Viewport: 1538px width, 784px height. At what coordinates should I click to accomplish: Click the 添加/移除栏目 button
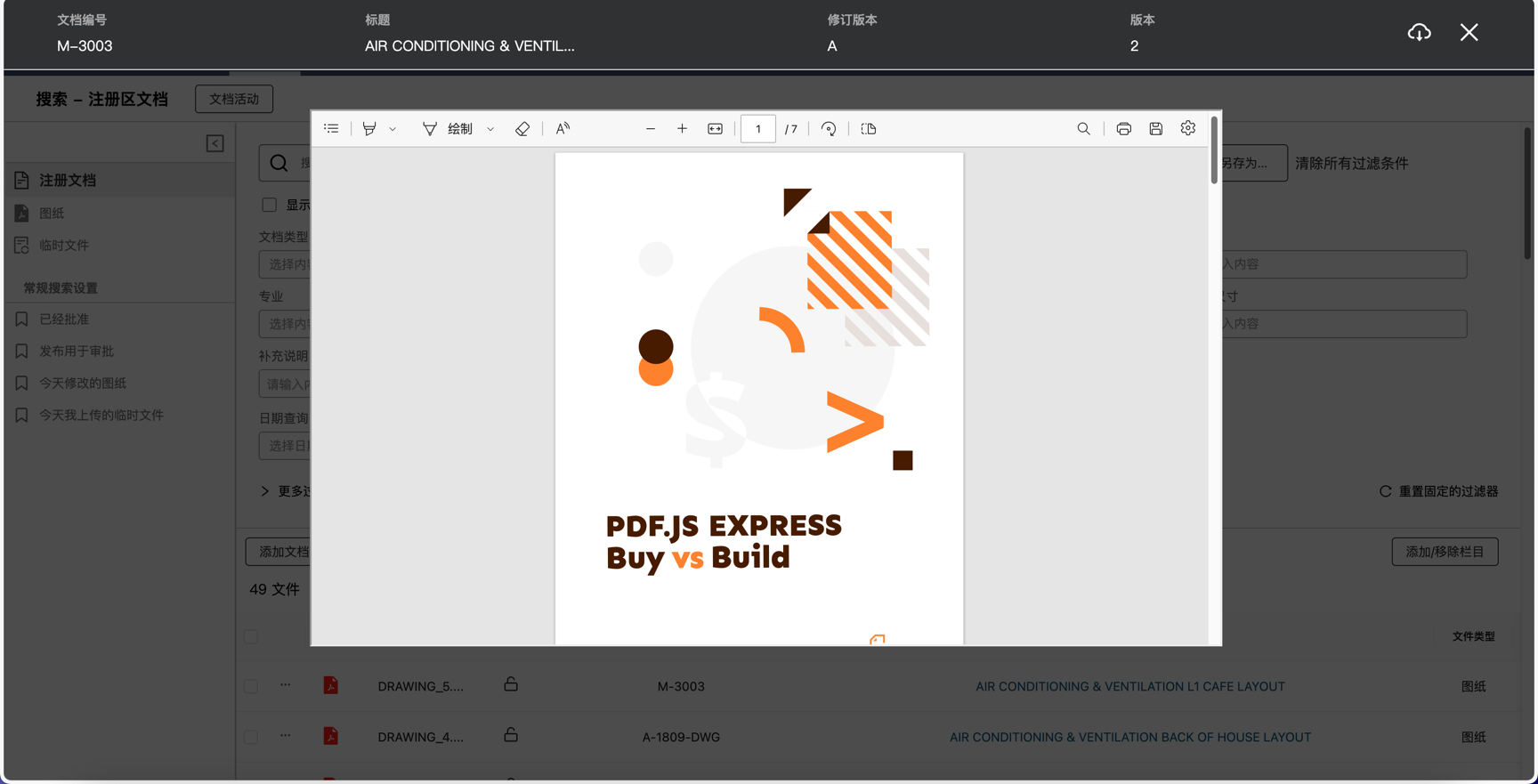point(1444,552)
